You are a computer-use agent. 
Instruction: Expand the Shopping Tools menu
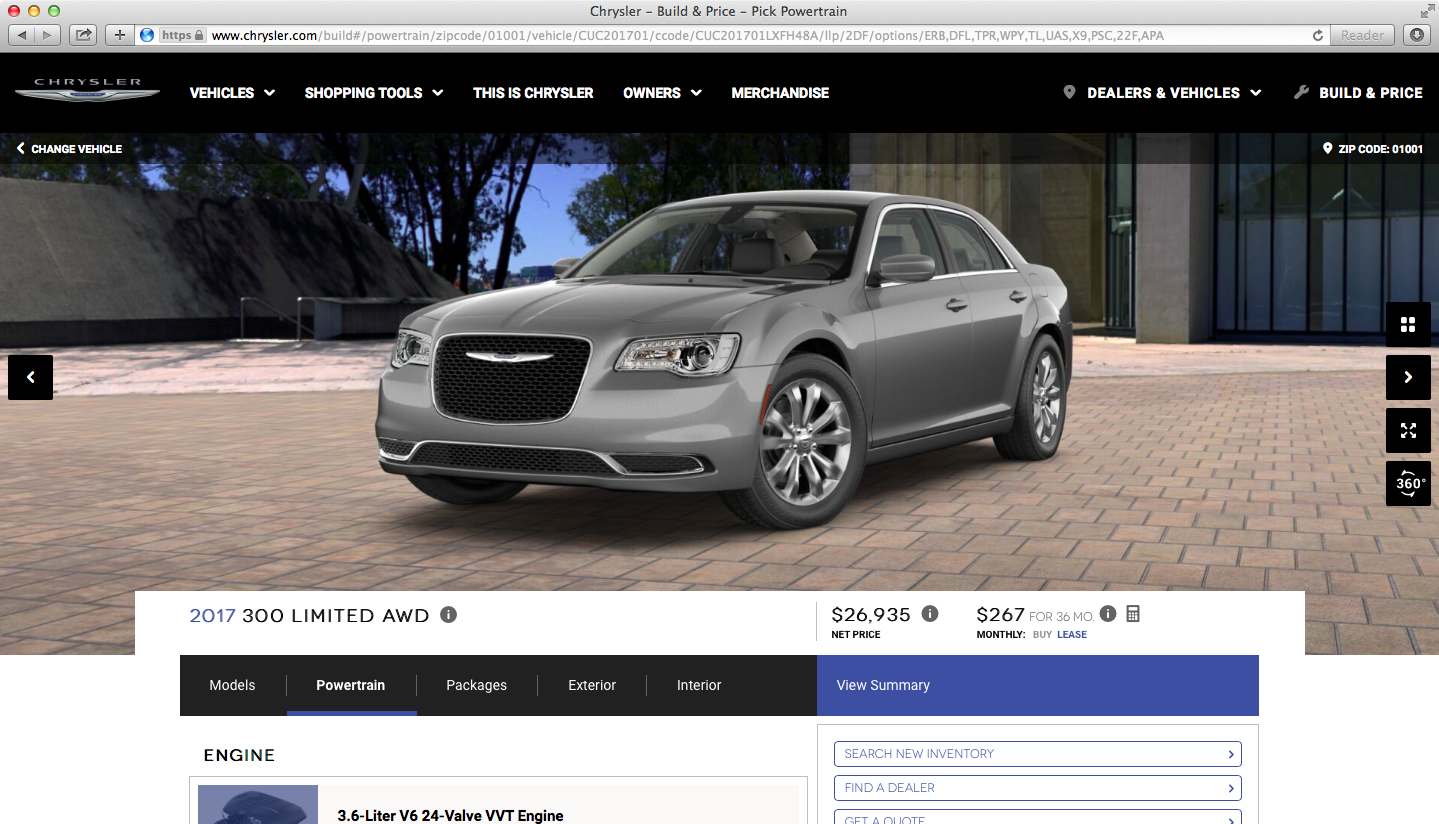[x=374, y=92]
